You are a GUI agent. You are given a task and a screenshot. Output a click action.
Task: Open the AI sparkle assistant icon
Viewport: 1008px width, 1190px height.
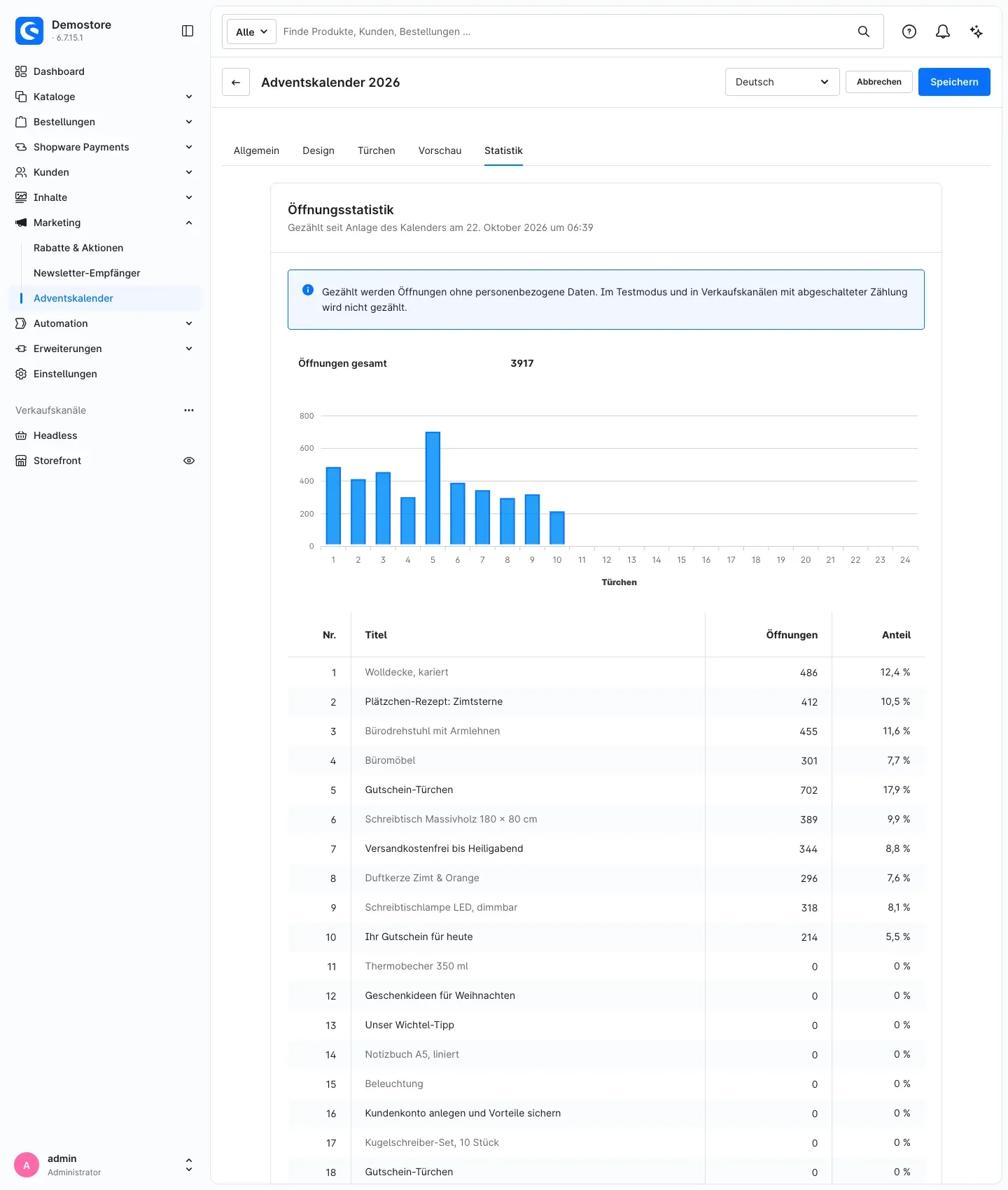pos(976,31)
